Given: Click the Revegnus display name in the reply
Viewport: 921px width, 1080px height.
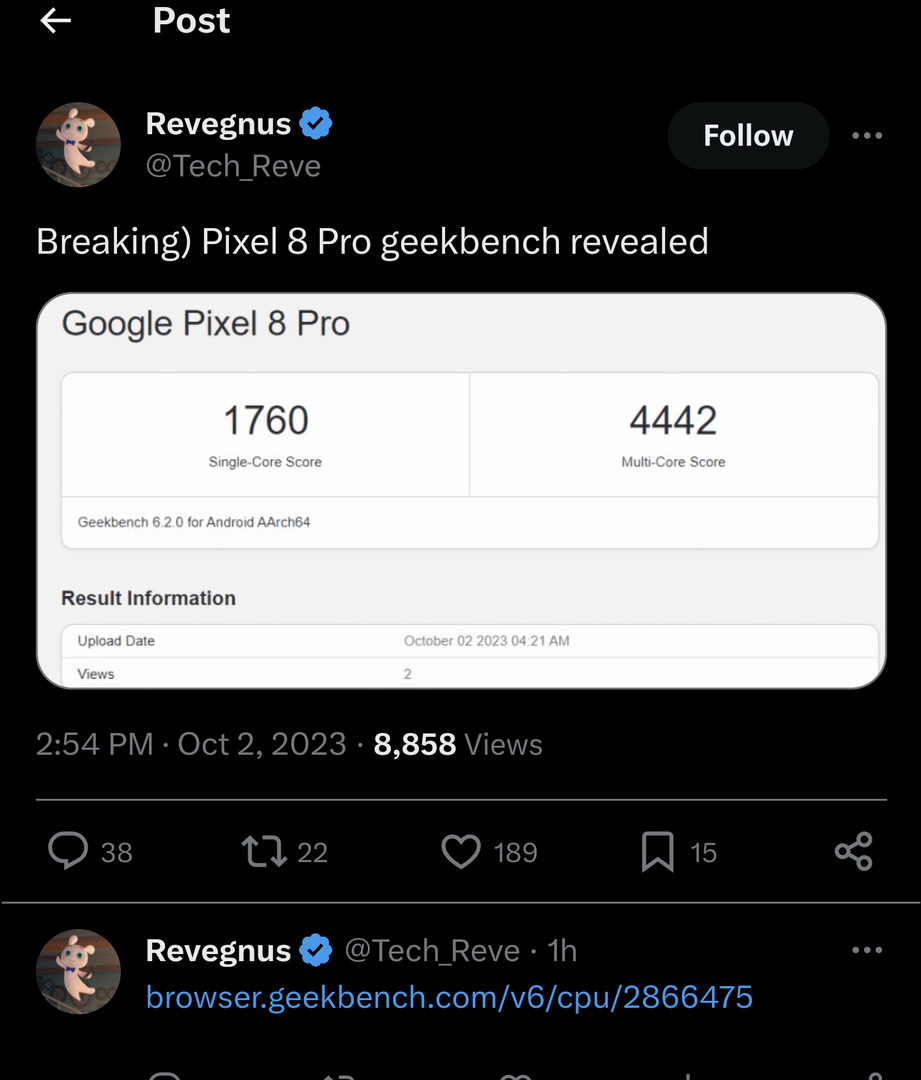Looking at the screenshot, I should 218,950.
